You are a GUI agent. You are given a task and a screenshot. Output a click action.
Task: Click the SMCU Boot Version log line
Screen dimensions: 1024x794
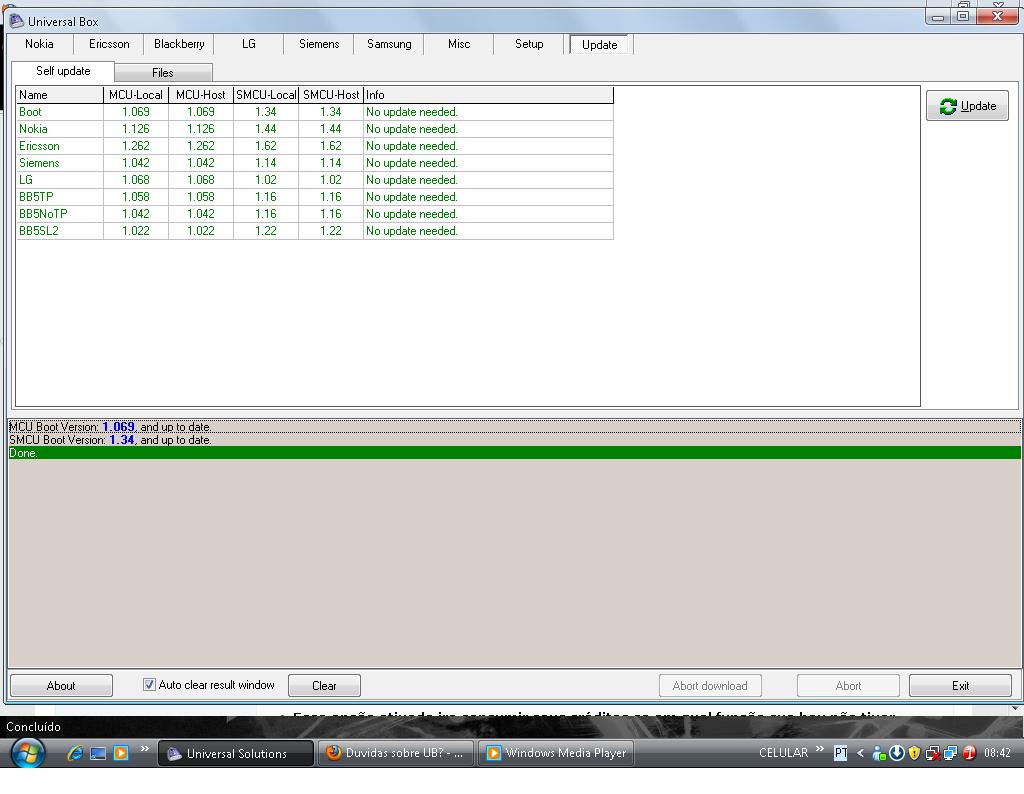(x=514, y=440)
